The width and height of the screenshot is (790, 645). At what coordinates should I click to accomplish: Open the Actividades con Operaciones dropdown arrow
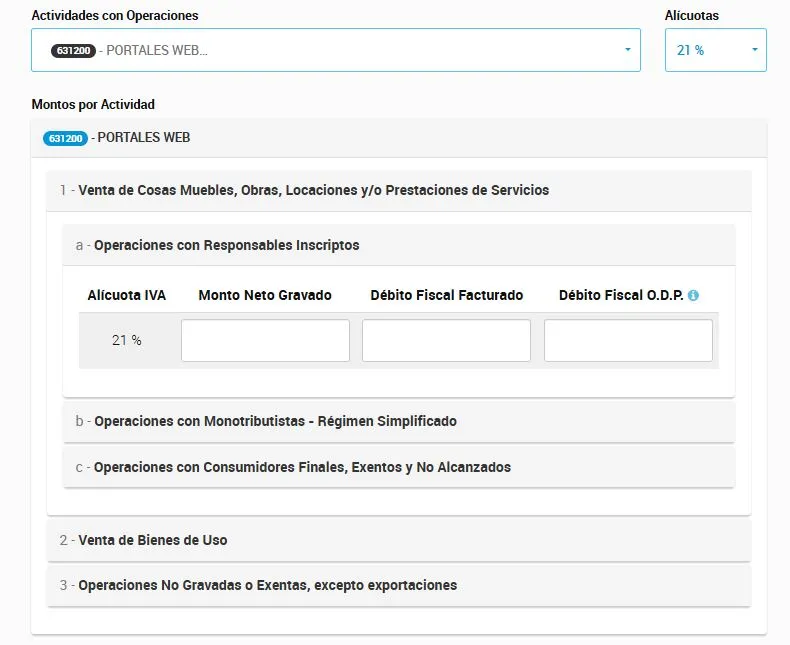[628, 49]
